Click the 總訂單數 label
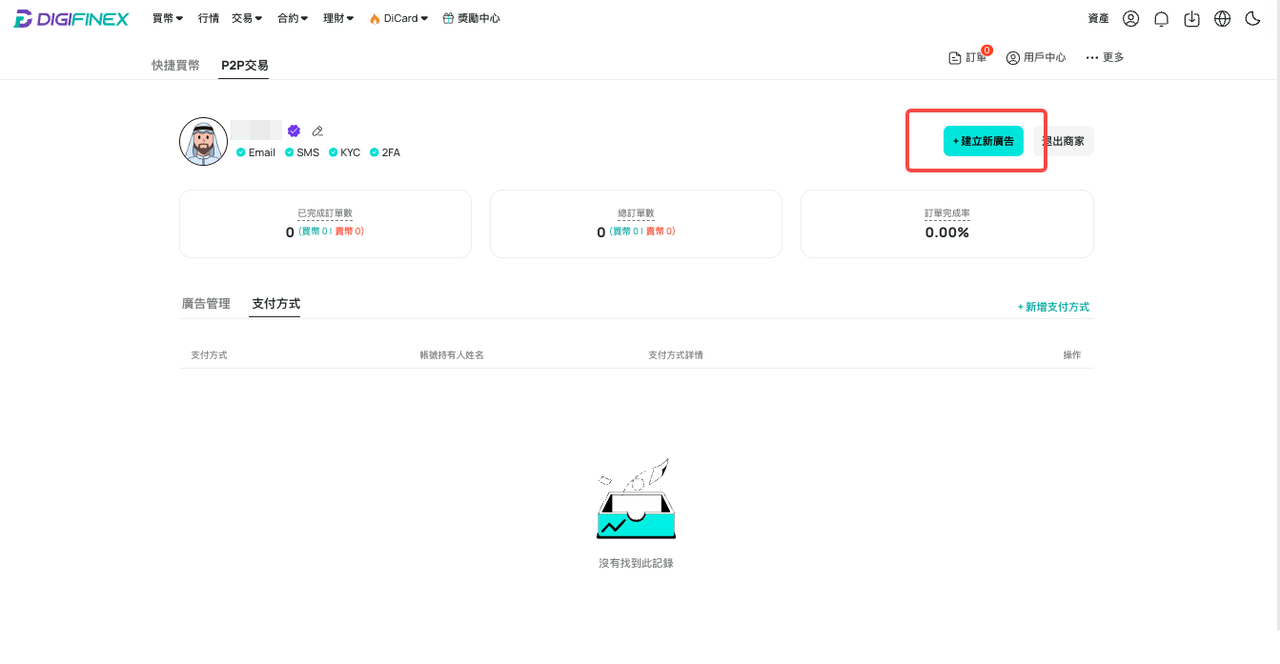 (636, 213)
